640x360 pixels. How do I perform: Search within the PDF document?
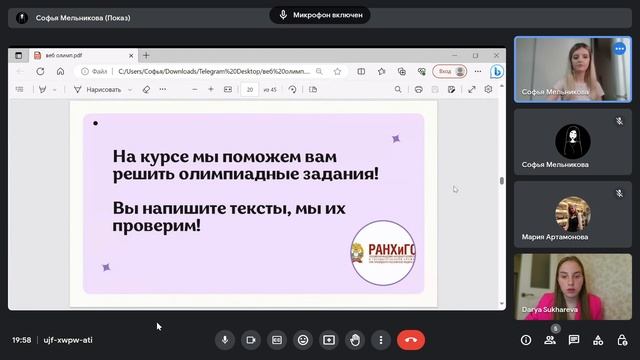(x=398, y=89)
